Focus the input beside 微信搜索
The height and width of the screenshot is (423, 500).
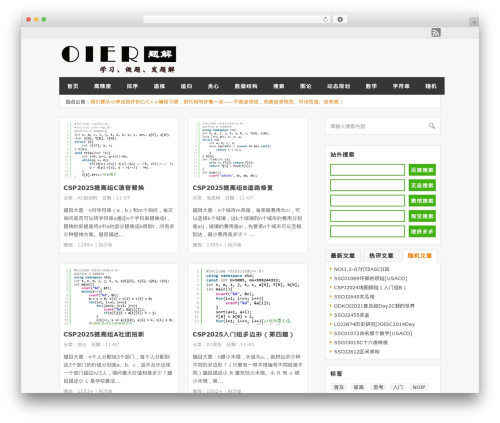[x=367, y=201]
